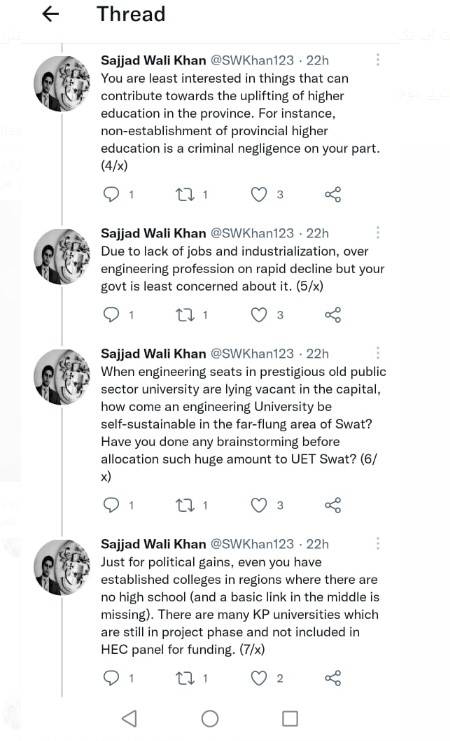450x741 pixels.
Task: Open three-dot menu on the (7/x) tweet
Action: pyautogui.click(x=378, y=543)
